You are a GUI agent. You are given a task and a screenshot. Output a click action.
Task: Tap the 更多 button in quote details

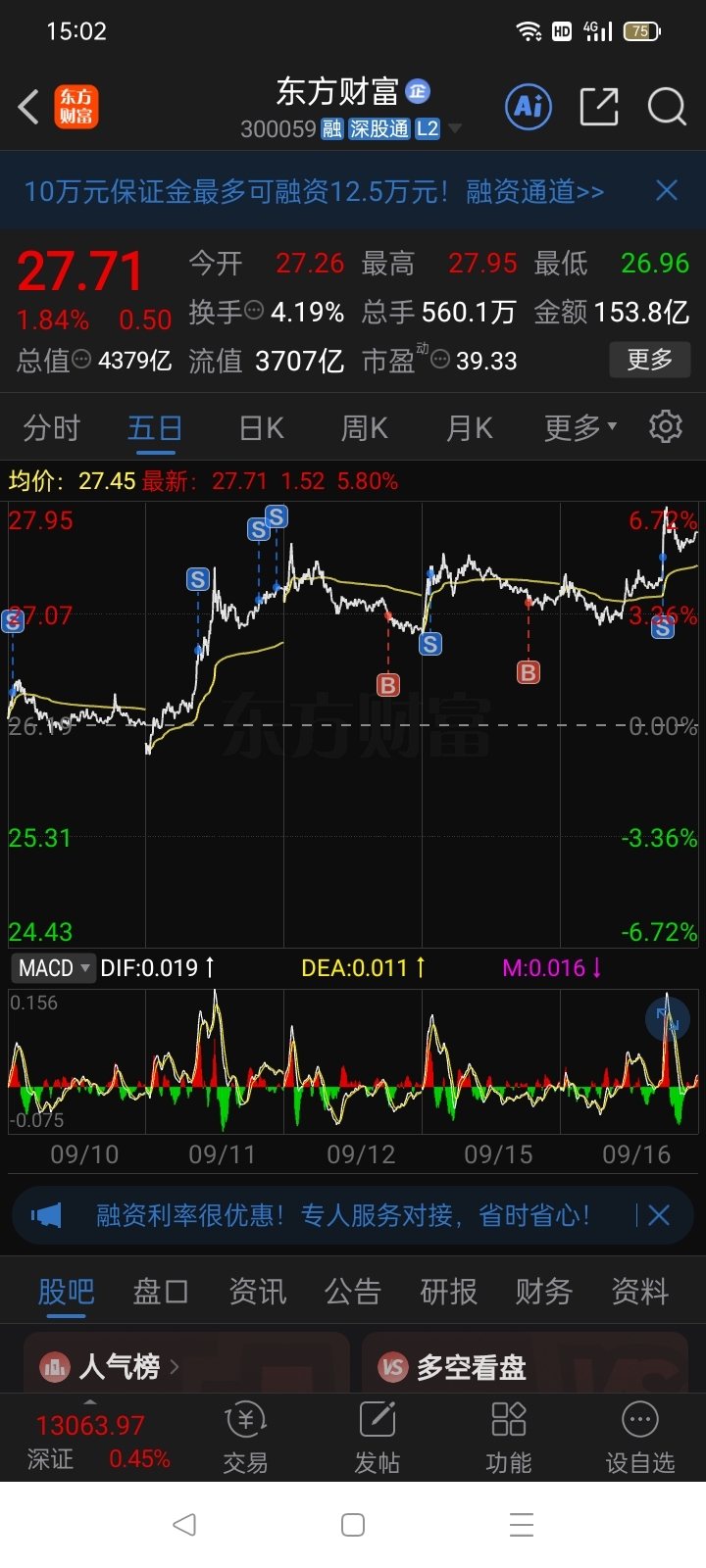tap(650, 360)
